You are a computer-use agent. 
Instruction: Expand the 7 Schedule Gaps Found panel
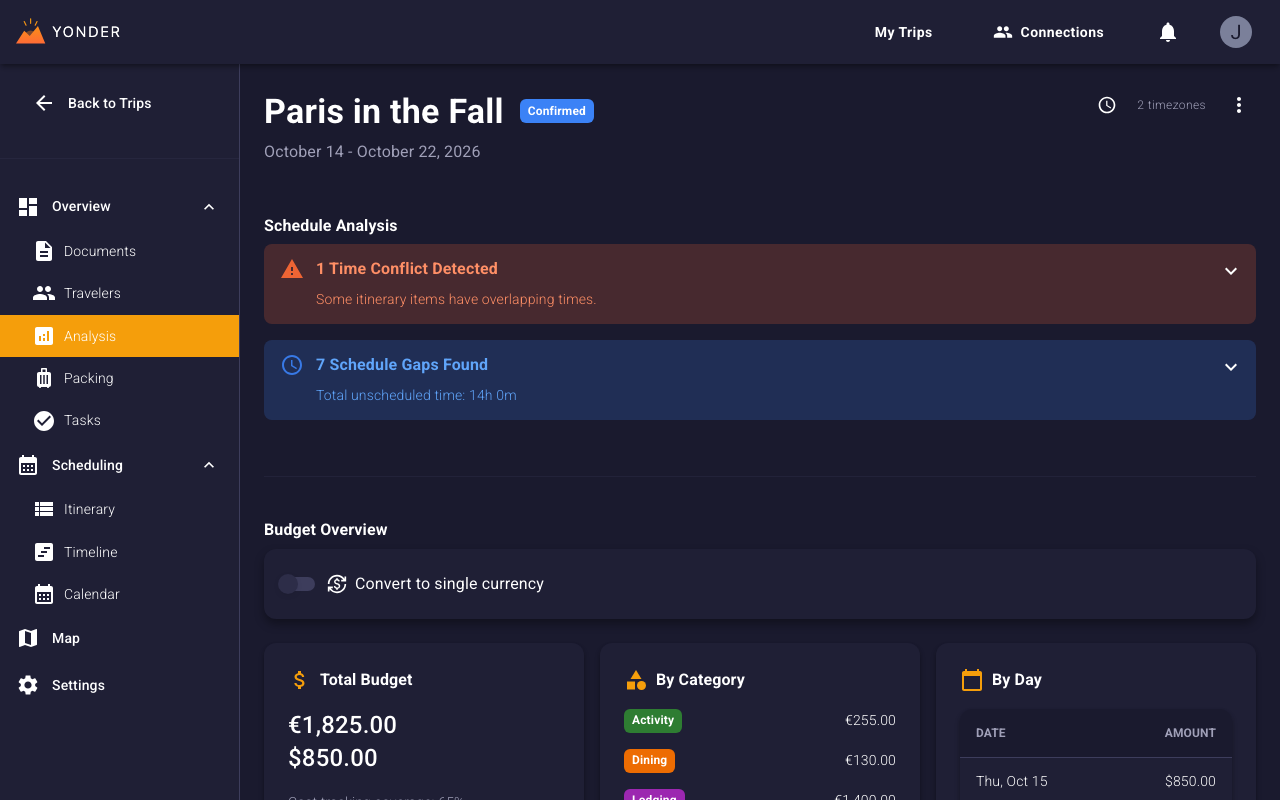1231,367
